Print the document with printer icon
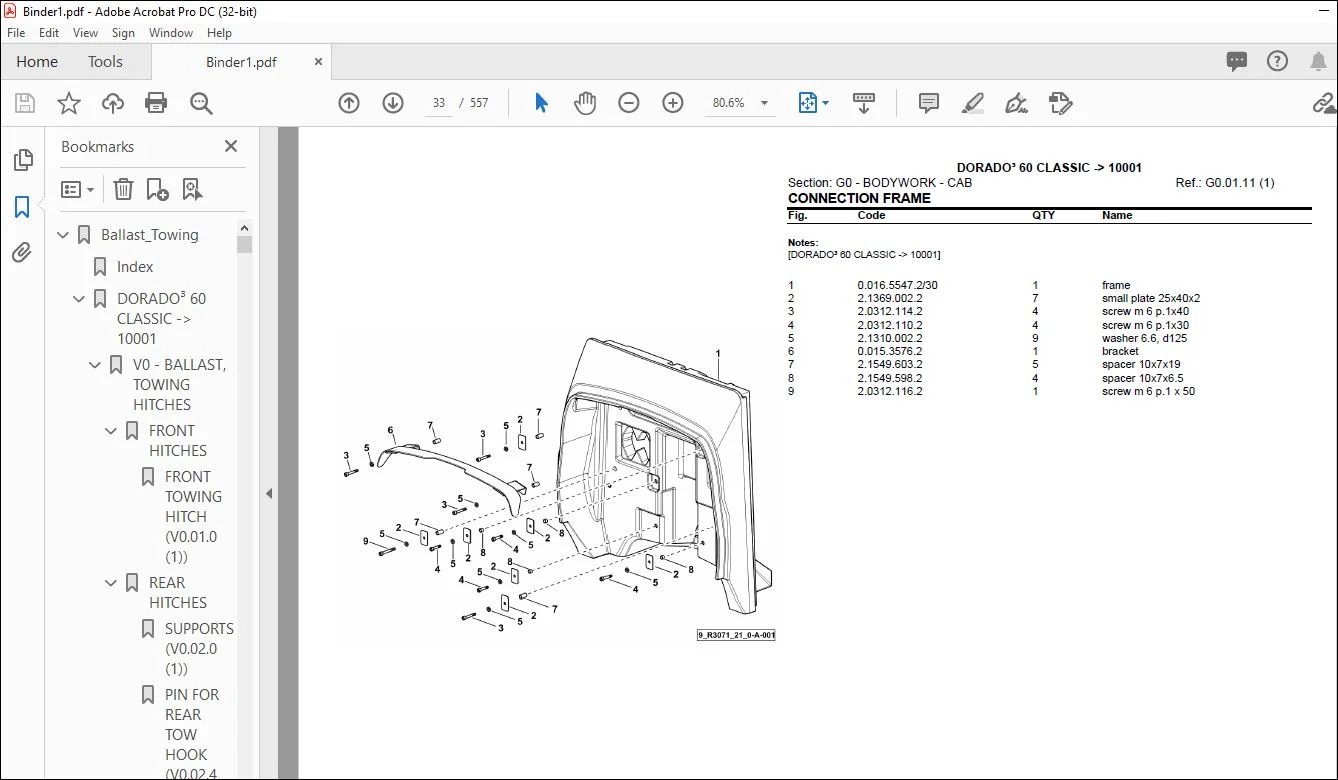The height and width of the screenshot is (780, 1338). pos(156,103)
